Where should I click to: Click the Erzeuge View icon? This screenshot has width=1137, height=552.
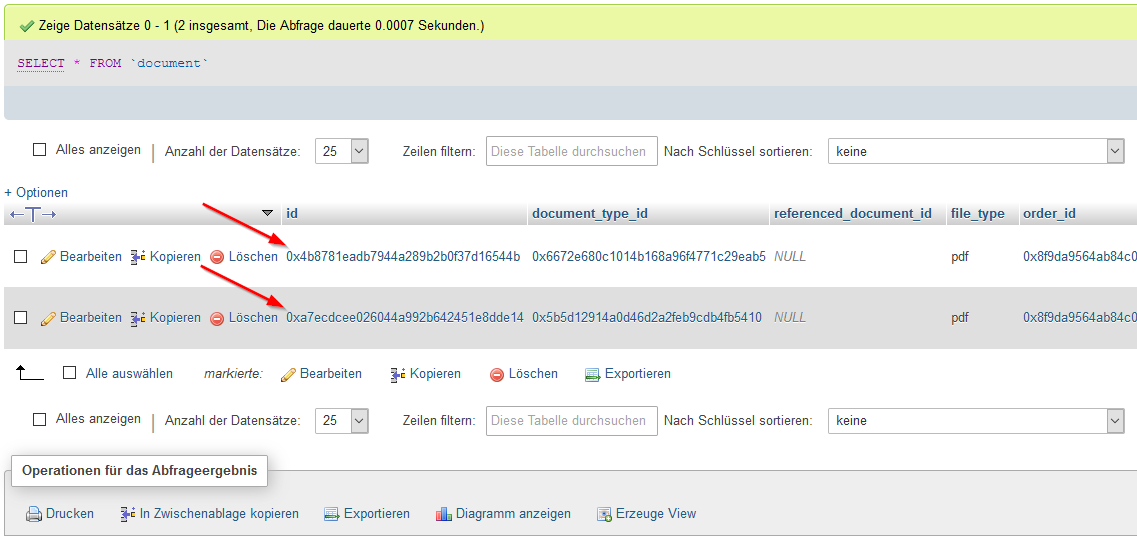(604, 514)
